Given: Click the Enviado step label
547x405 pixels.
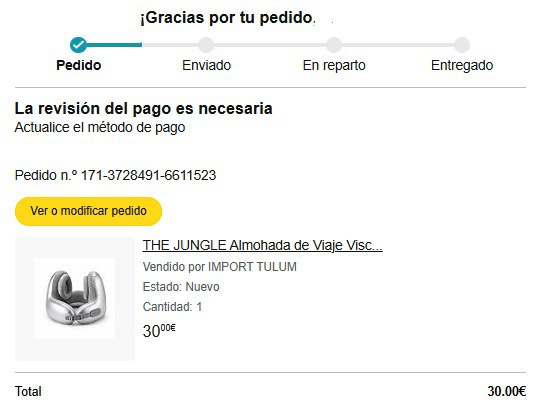Looking at the screenshot, I should (x=207, y=65).
